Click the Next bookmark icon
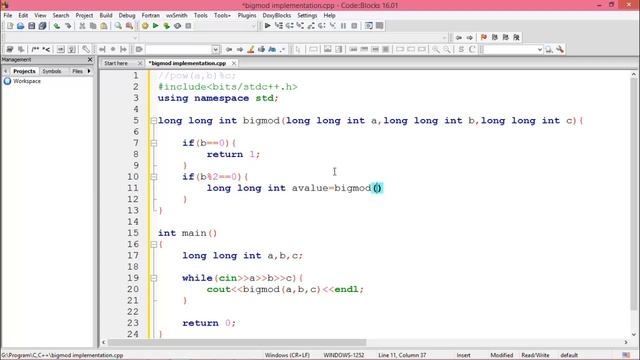 point(506,37)
